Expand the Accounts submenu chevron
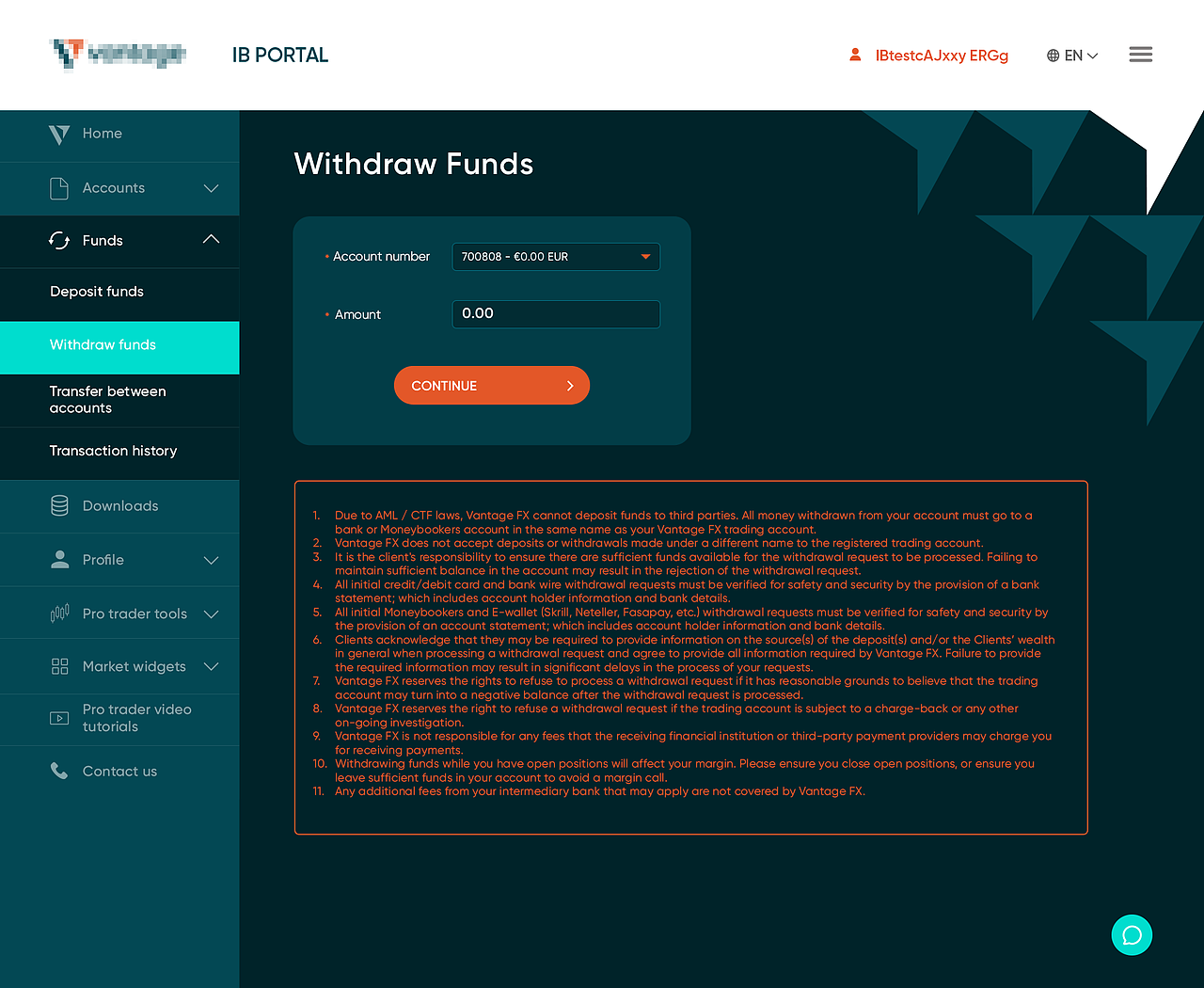This screenshot has width=1204, height=988. 212,188
